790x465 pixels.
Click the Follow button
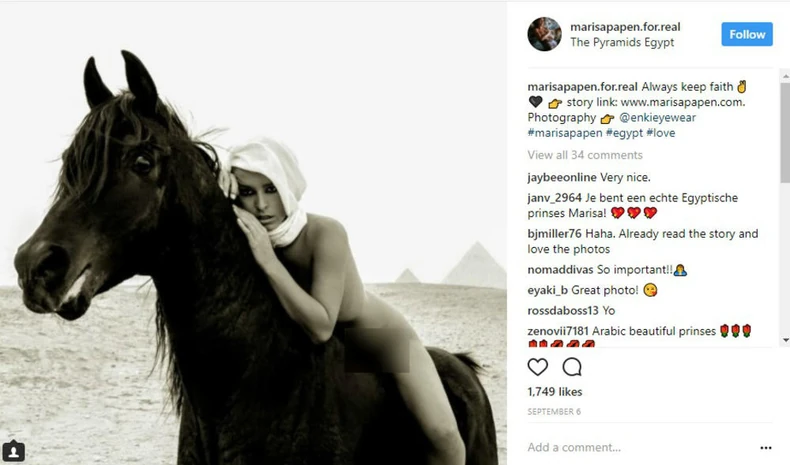pyautogui.click(x=747, y=34)
